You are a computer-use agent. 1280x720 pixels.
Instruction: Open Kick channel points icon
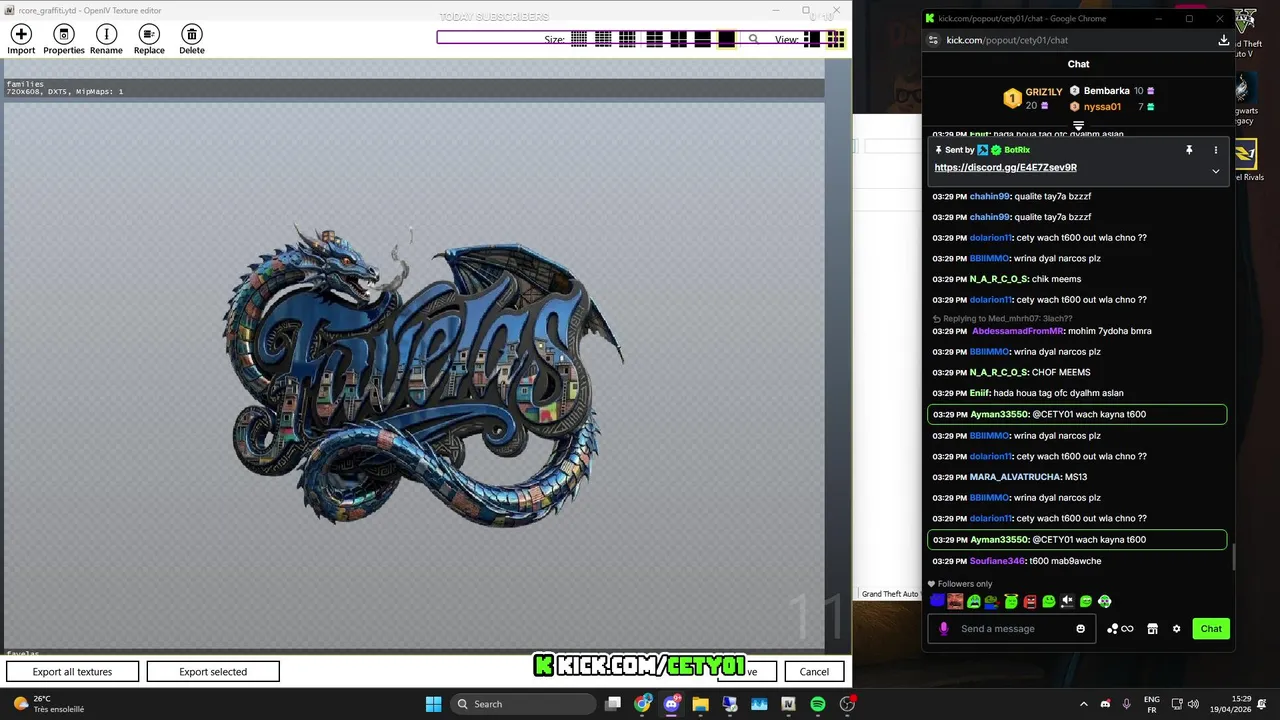(1120, 629)
